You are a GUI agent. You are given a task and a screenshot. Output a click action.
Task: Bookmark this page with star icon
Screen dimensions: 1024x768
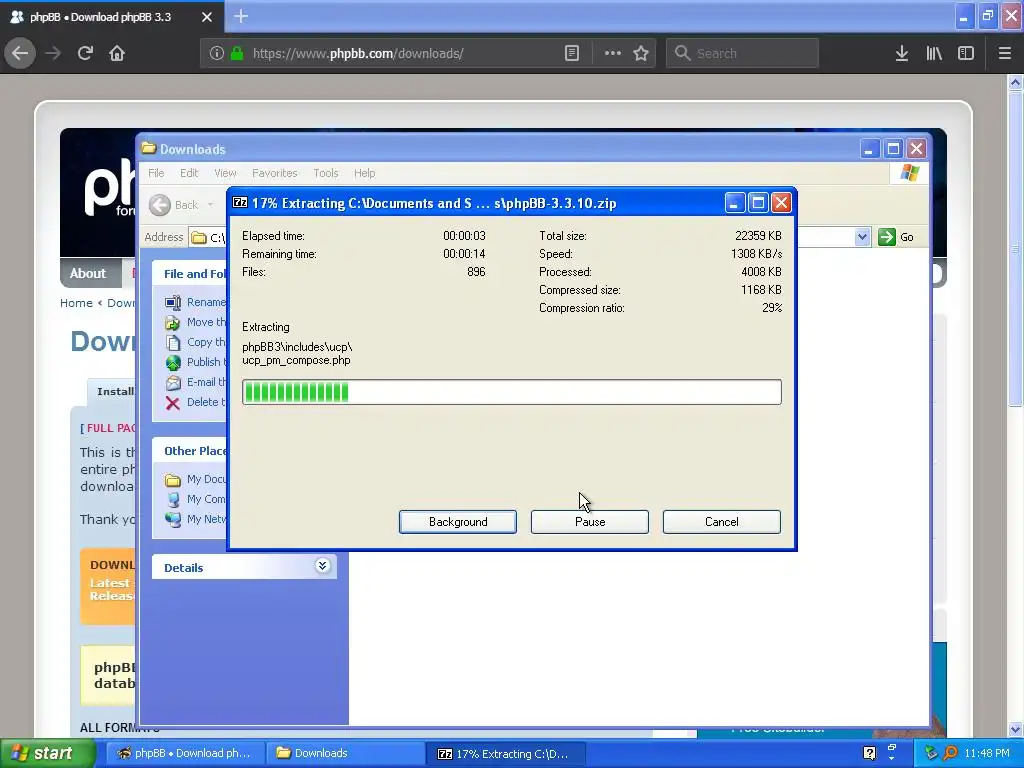641,54
